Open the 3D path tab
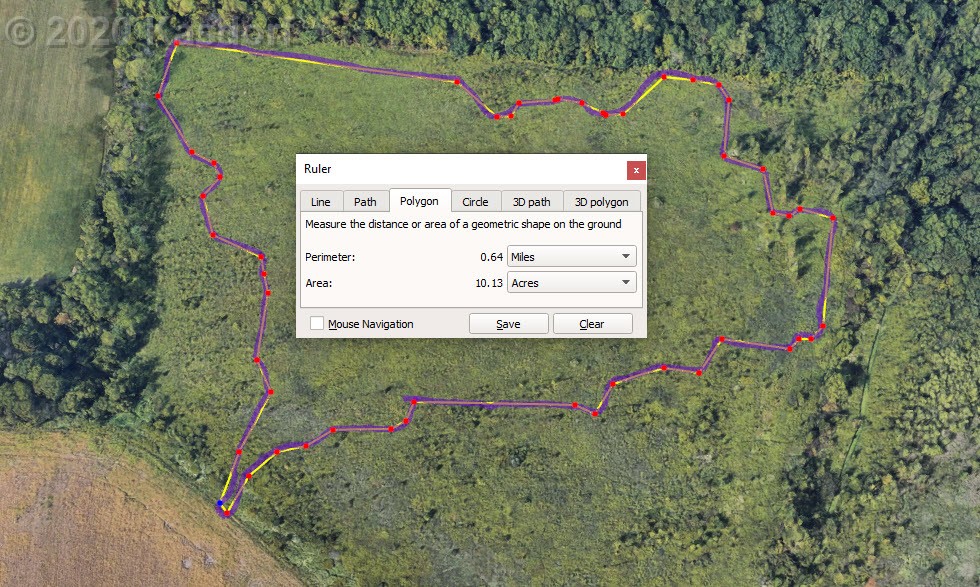Screen dimensions: 980x587 coord(531,201)
